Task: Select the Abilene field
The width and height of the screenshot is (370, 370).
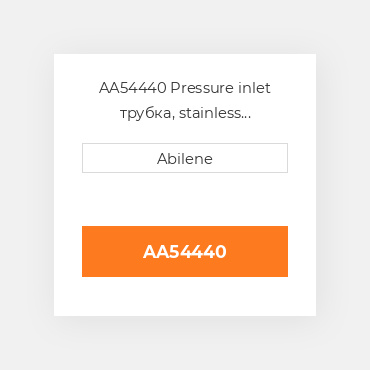Action: (x=185, y=158)
